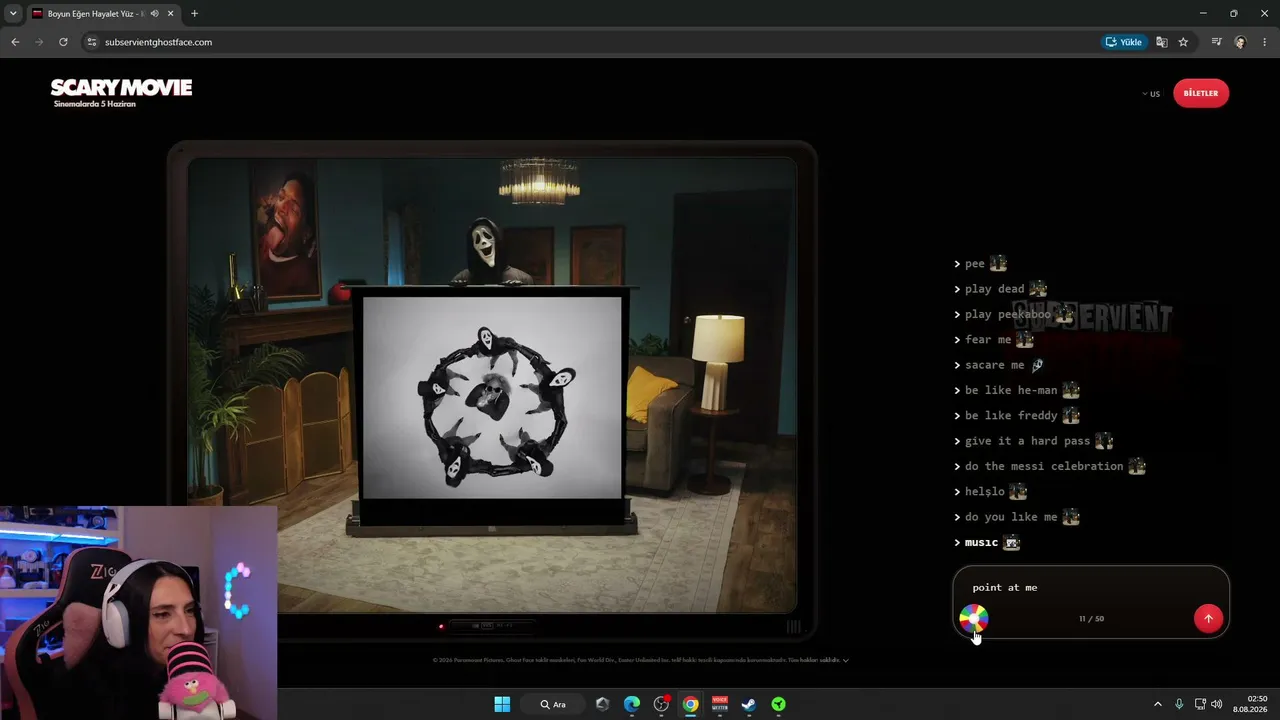The height and width of the screenshot is (720, 1280).
Task: Open the Chrome three-dot menu
Action: 1265,42
